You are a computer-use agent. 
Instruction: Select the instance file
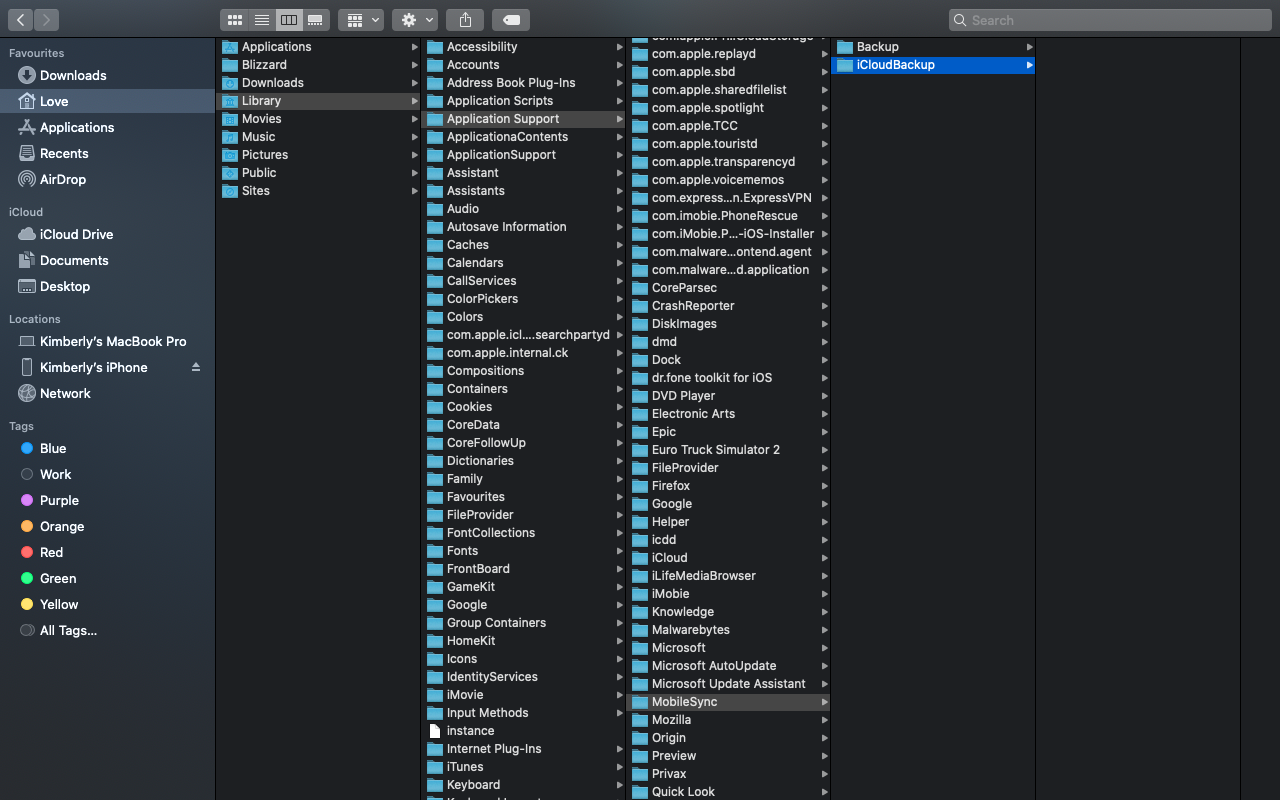(x=524, y=731)
